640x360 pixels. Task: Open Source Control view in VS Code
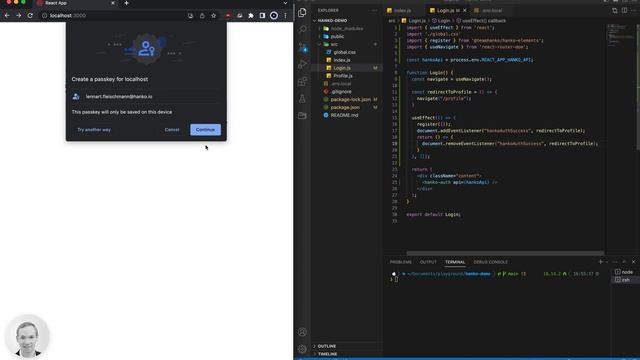302,47
